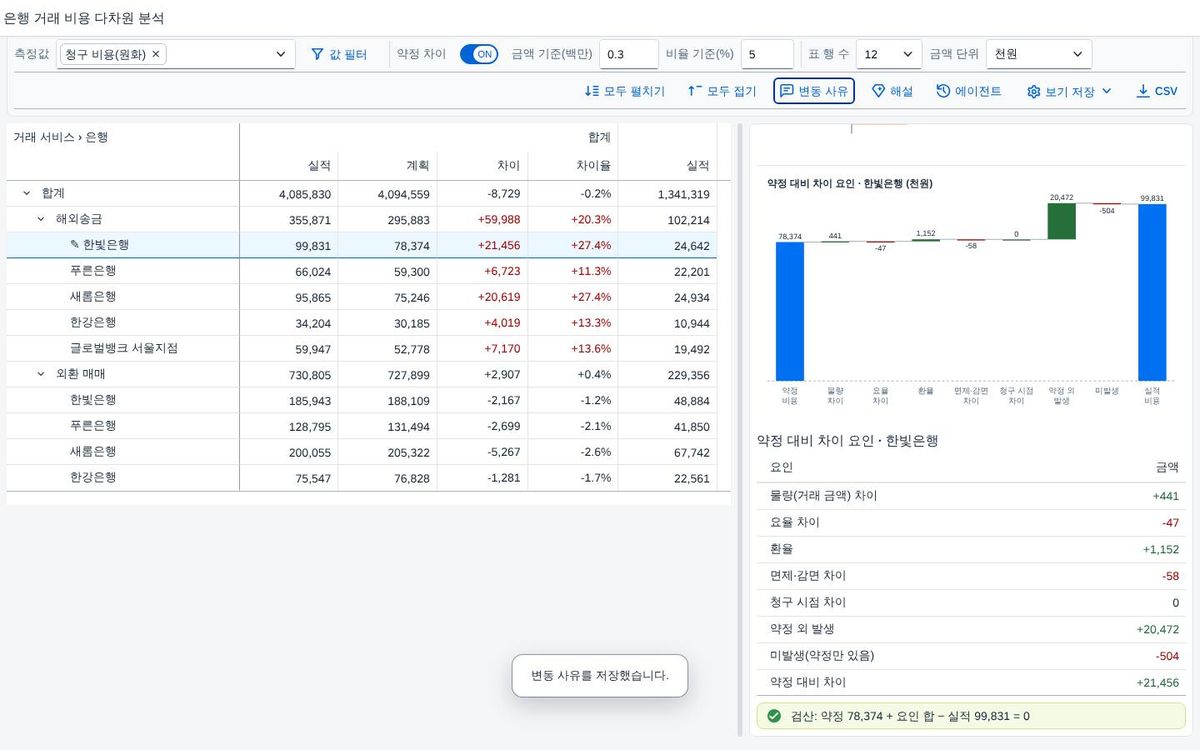Click the 환율 factor row

point(972,549)
